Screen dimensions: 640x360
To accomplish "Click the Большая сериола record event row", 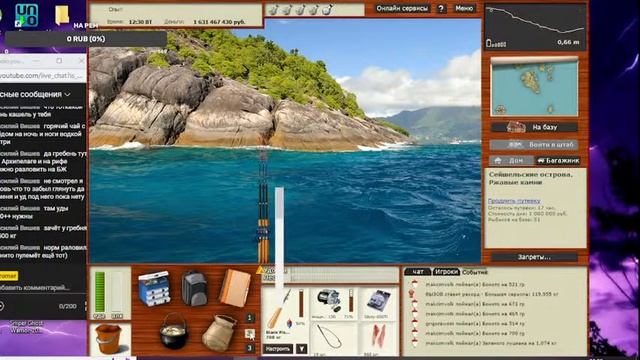I will click(491, 294).
